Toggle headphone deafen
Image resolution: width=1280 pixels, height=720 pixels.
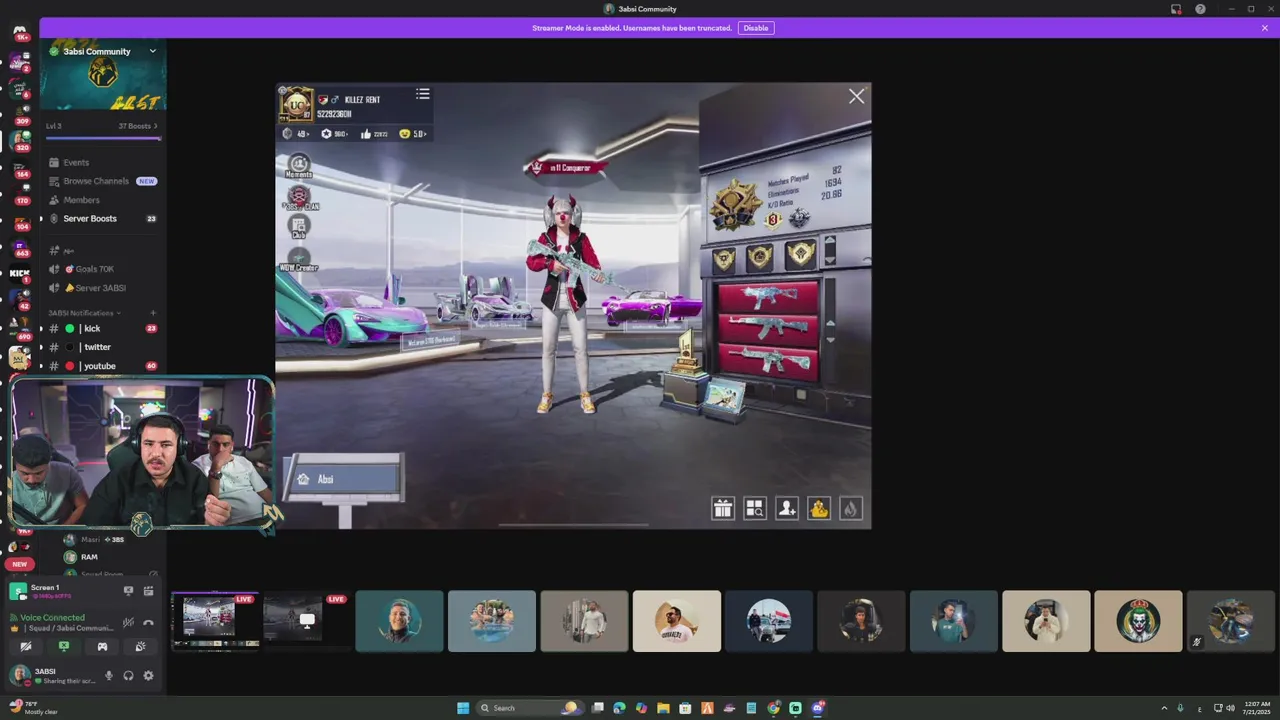[128, 676]
